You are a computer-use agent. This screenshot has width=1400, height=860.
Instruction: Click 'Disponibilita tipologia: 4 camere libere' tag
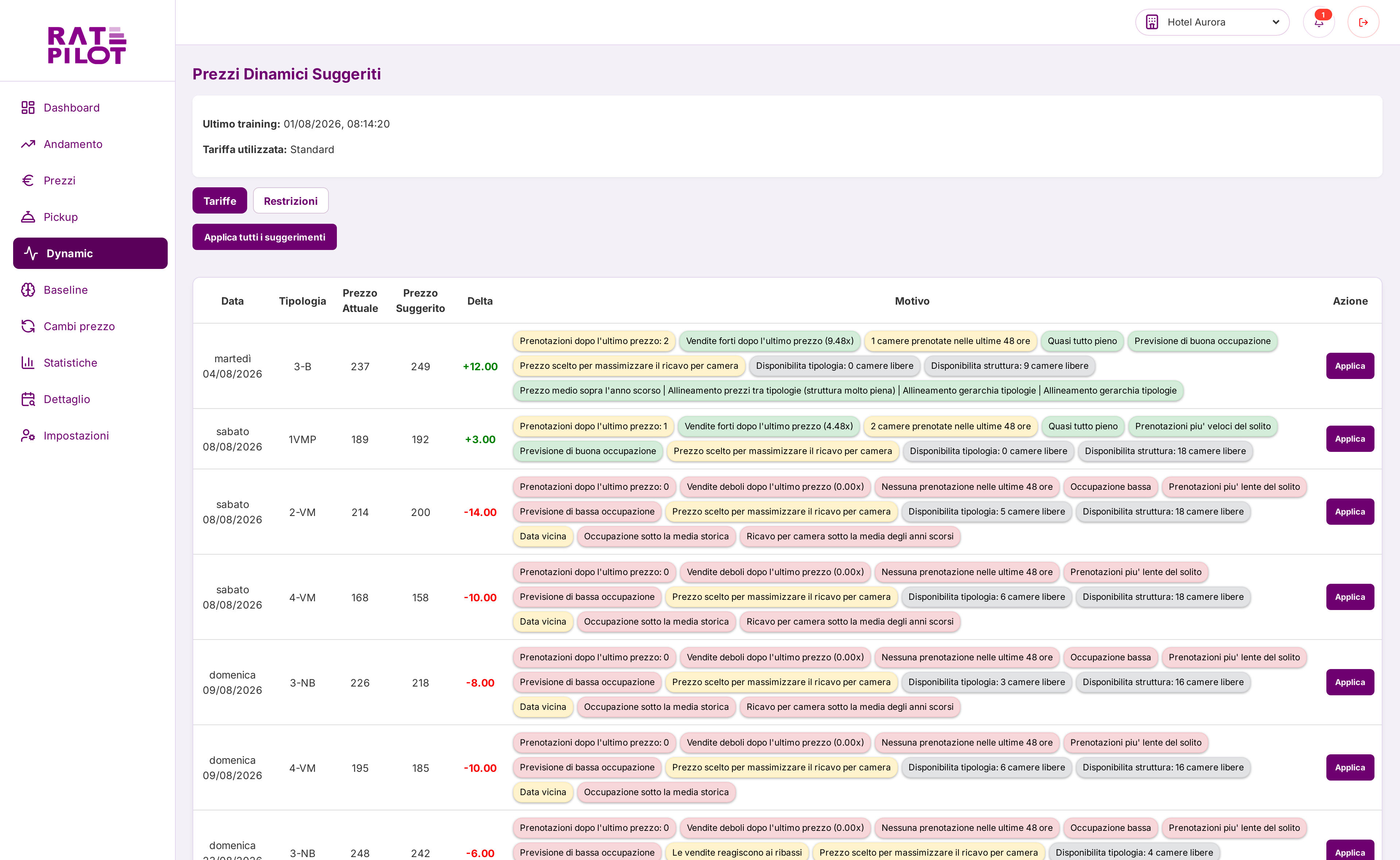[x=1134, y=852]
